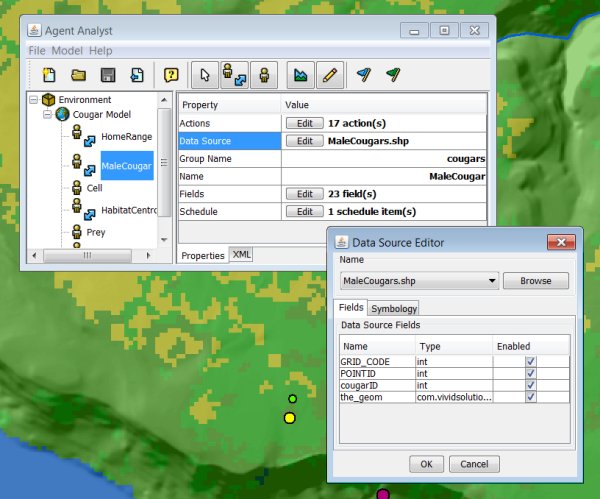
Task: Click the Type column header
Action: coord(454,347)
